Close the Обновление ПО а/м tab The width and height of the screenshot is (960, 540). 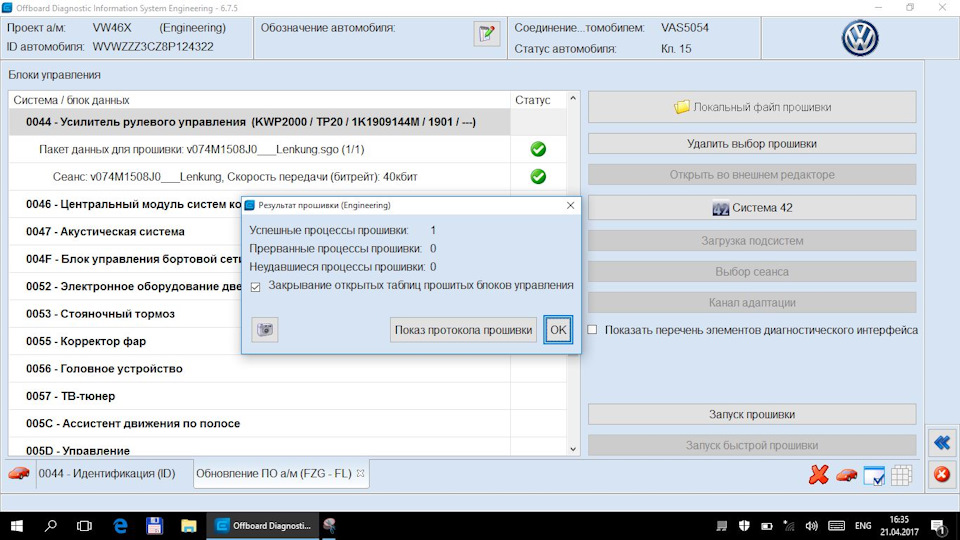[x=361, y=473]
